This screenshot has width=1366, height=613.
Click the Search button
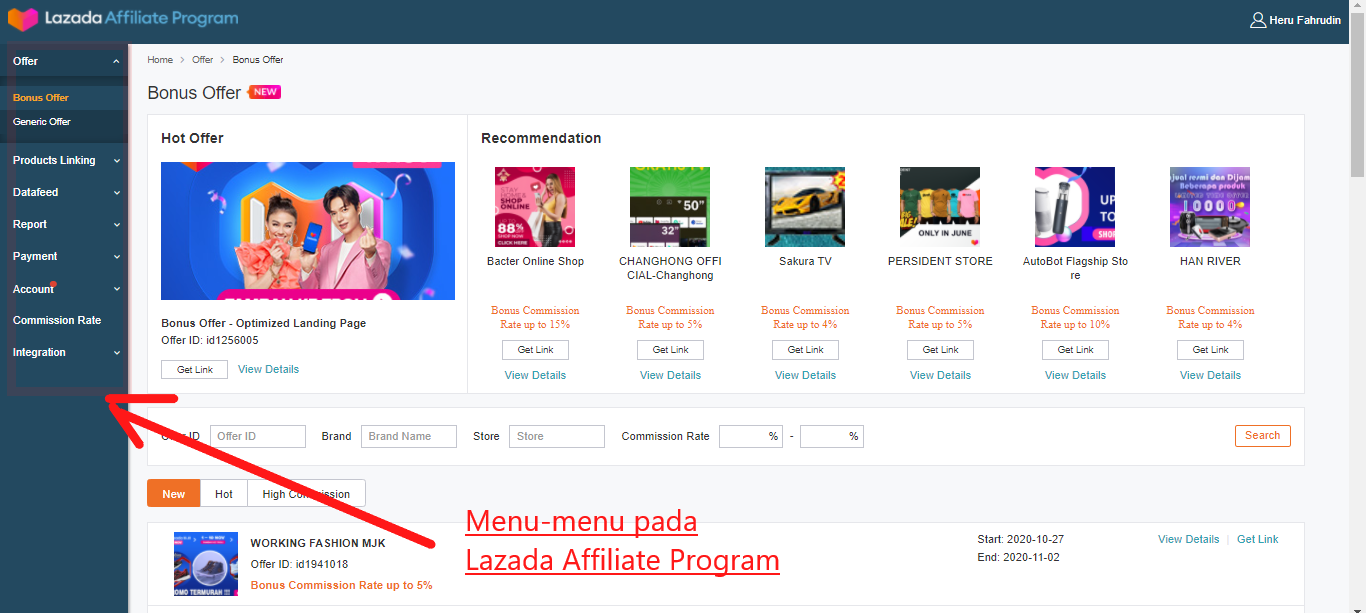tap(1262, 435)
